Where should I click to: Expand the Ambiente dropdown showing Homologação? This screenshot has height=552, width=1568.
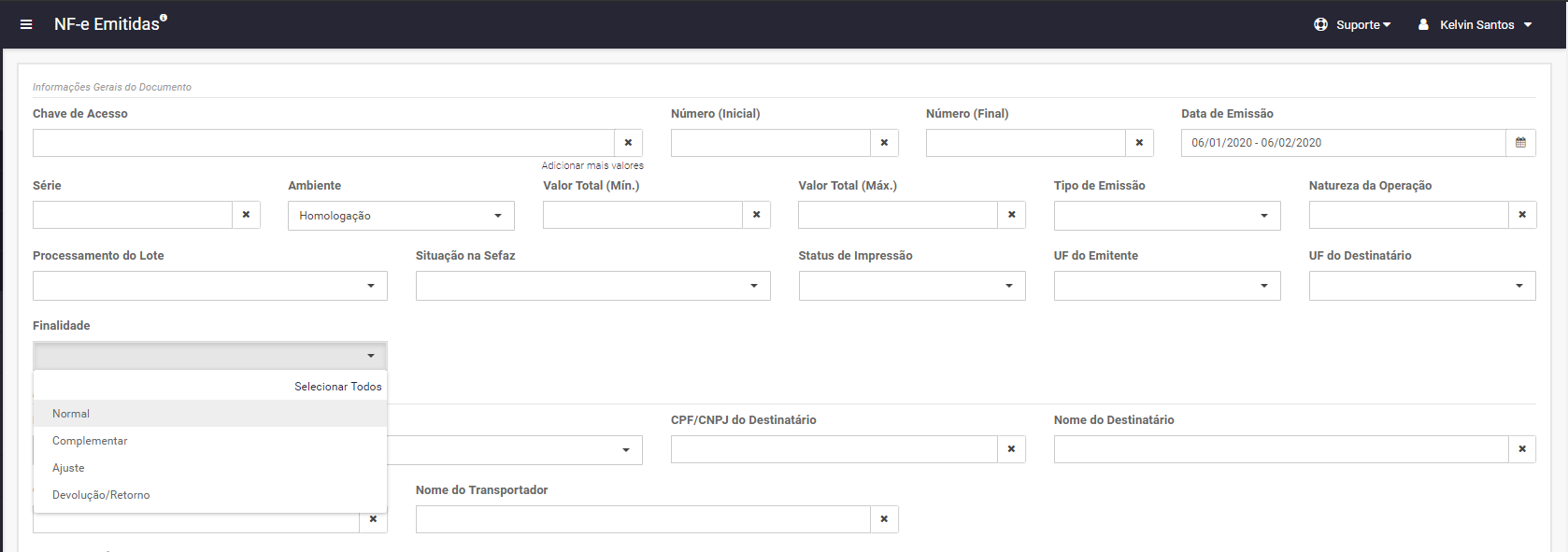click(401, 216)
